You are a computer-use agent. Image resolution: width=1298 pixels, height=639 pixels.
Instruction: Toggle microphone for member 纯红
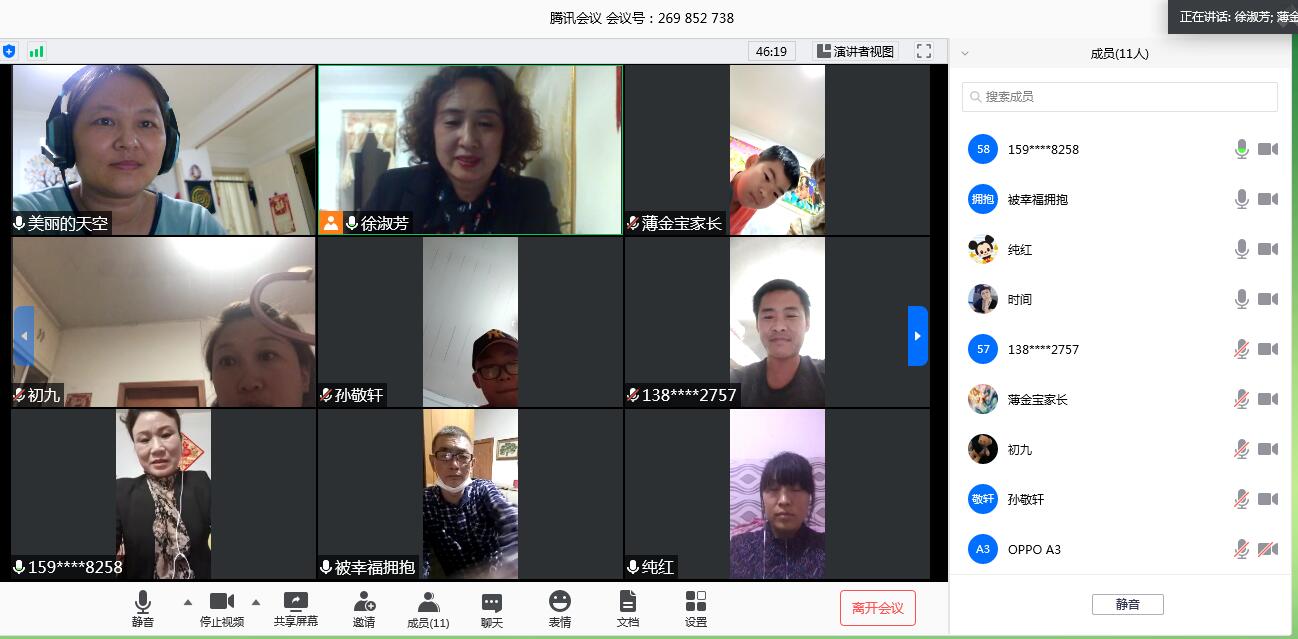[x=1242, y=249]
